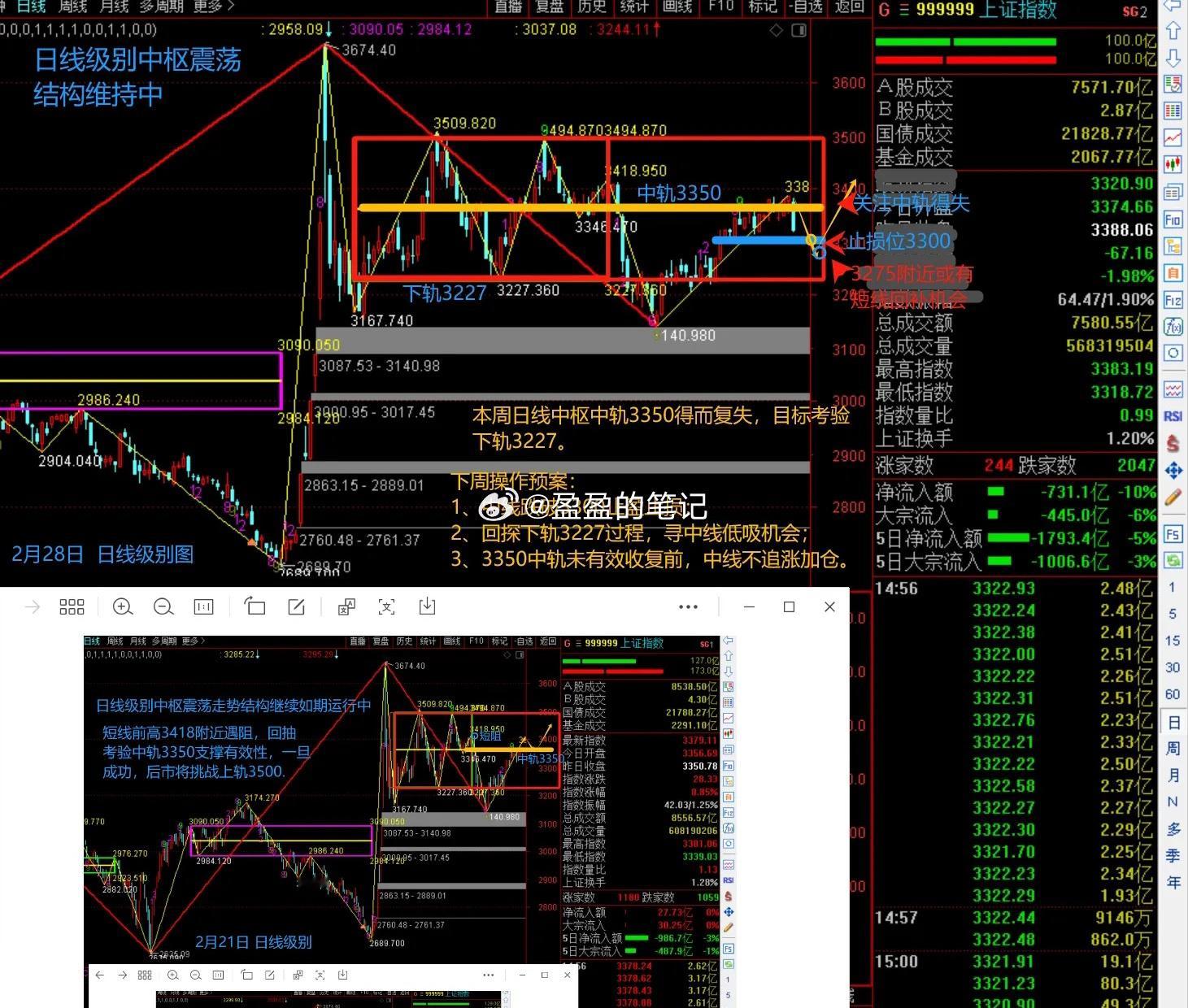Viewport: 1188px width, 1008px height.
Task: Select the pencil drawing tool icon
Action: (1173, 497)
